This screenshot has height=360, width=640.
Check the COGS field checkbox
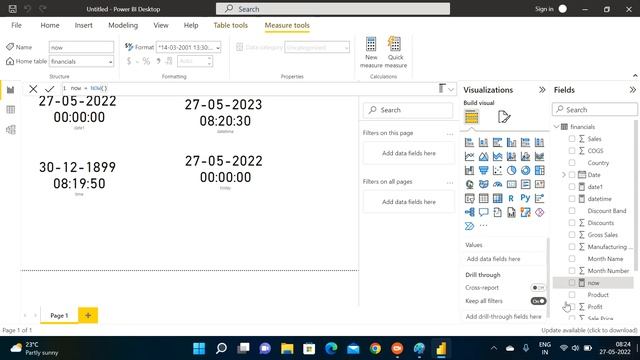[572, 151]
